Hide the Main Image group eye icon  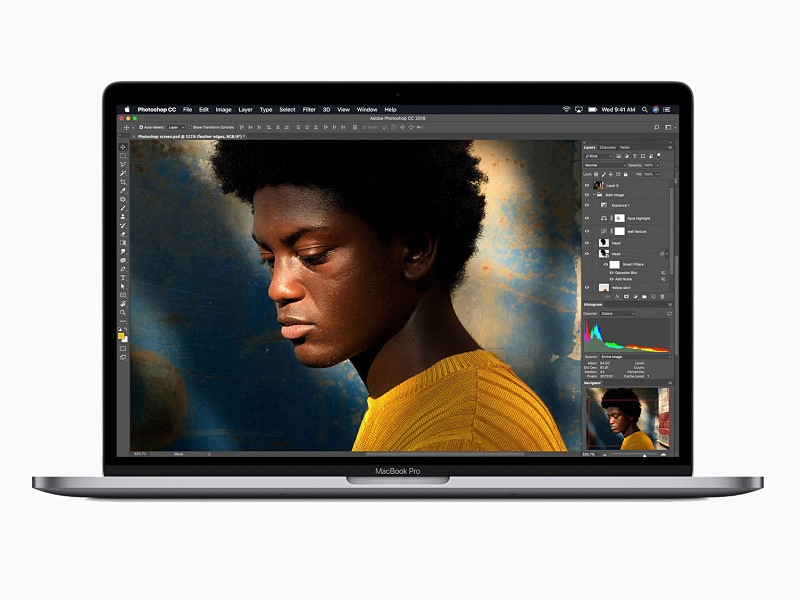[587, 195]
